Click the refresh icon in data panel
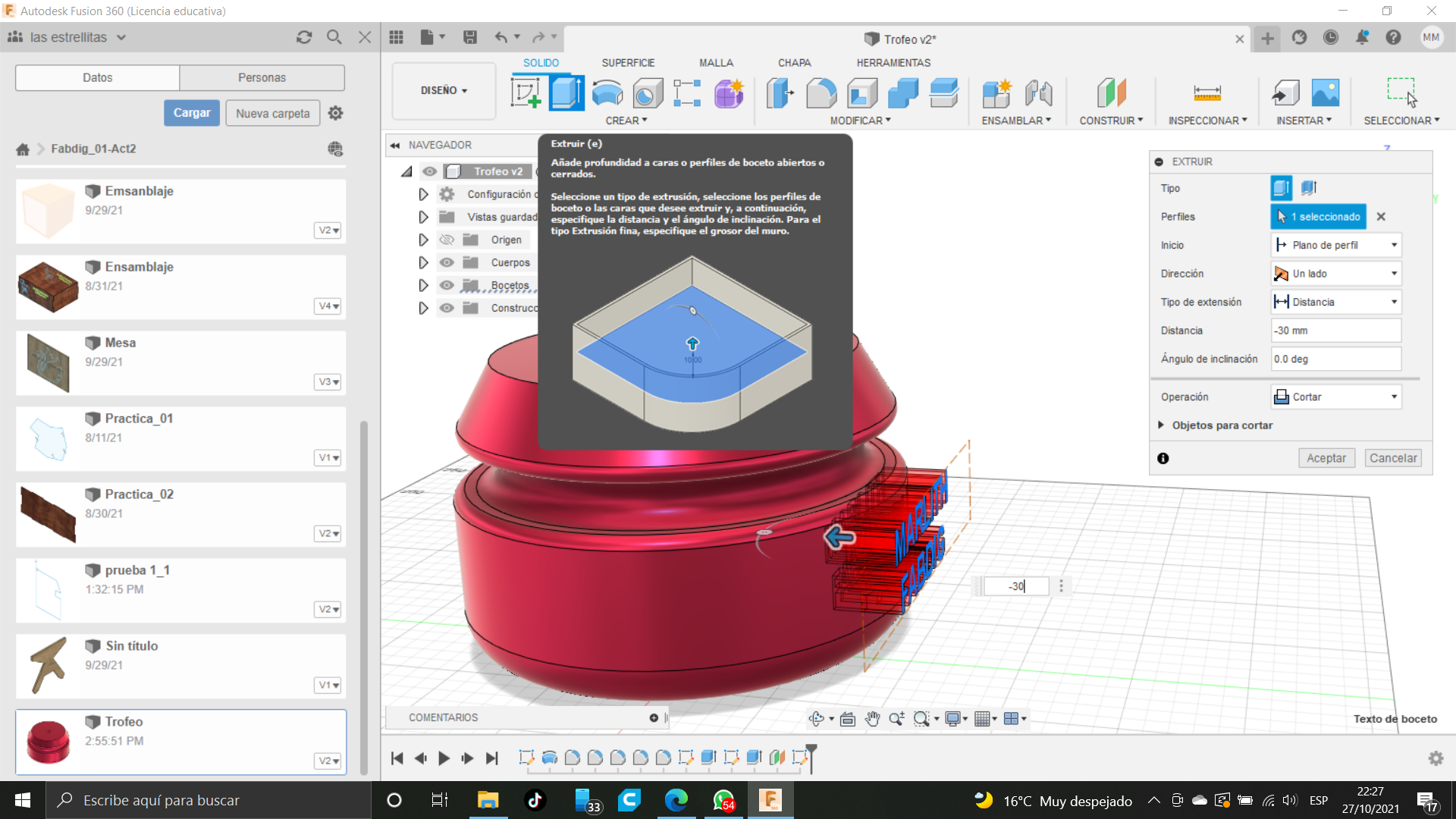 [x=304, y=37]
